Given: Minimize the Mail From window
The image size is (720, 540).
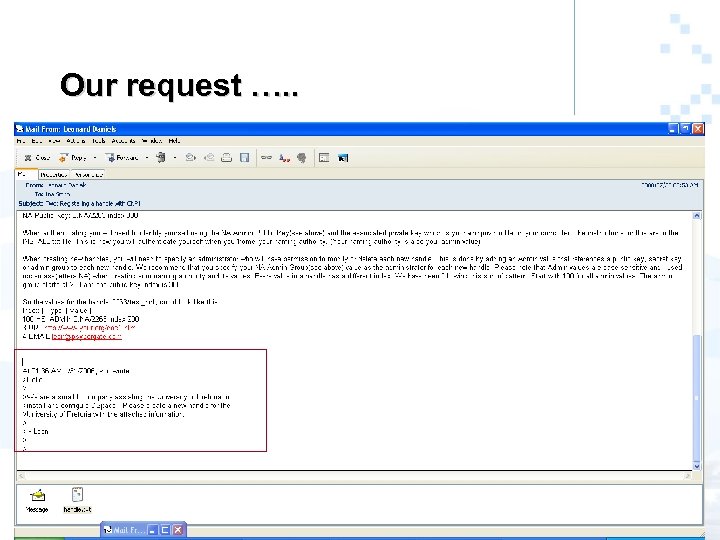Looking at the screenshot, I should coord(673,129).
